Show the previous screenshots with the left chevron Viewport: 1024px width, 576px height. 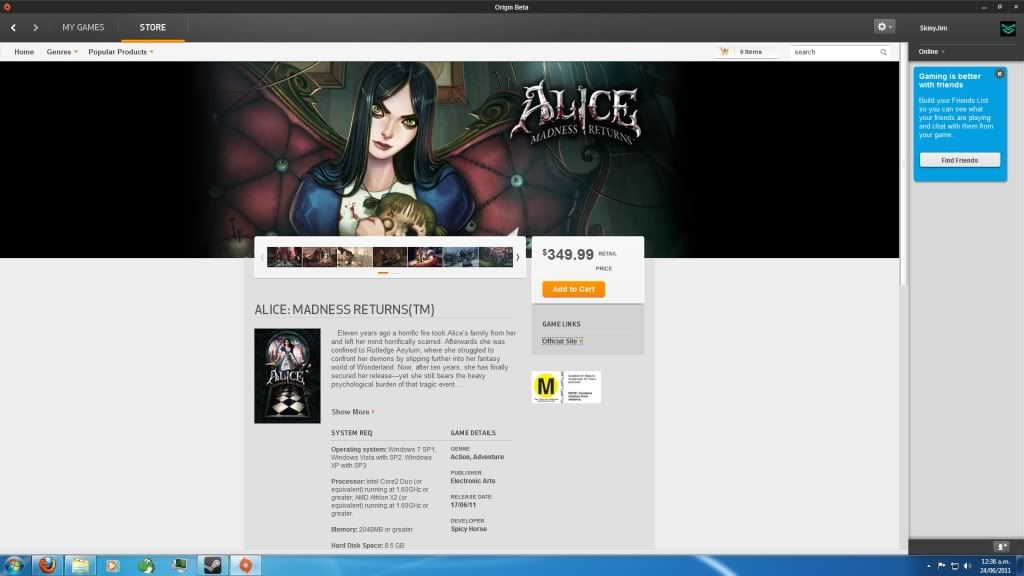tap(262, 257)
